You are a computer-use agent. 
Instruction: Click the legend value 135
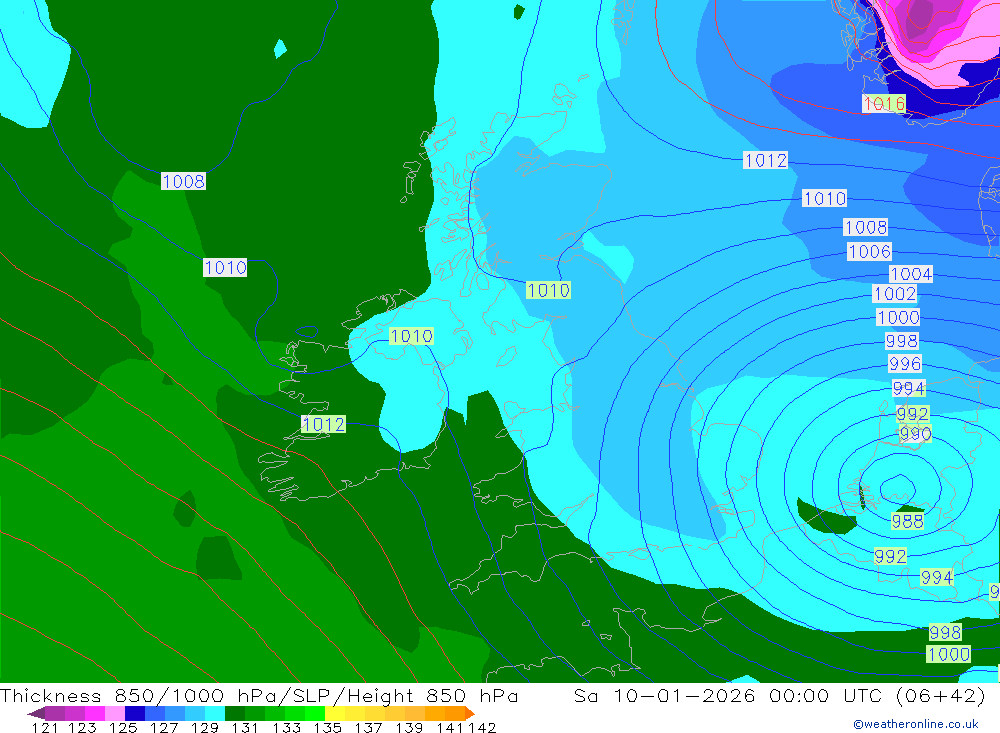point(327,727)
